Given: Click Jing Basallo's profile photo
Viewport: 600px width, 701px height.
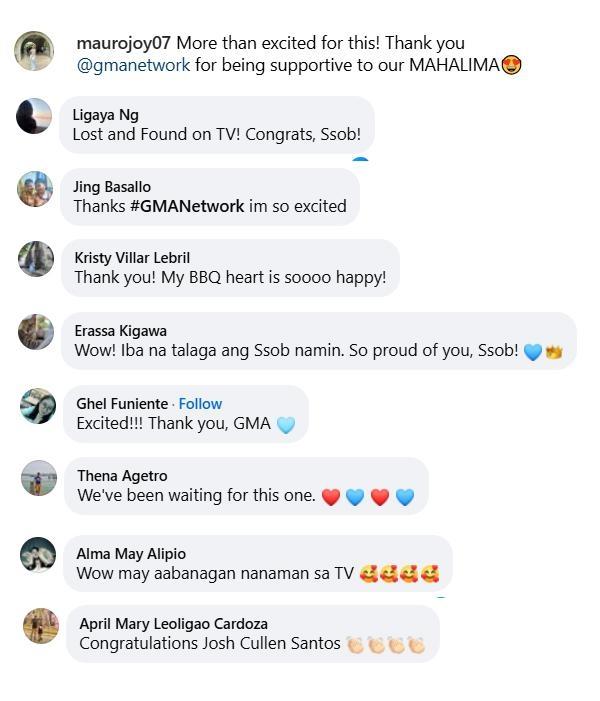Looking at the screenshot, I should click(x=35, y=188).
